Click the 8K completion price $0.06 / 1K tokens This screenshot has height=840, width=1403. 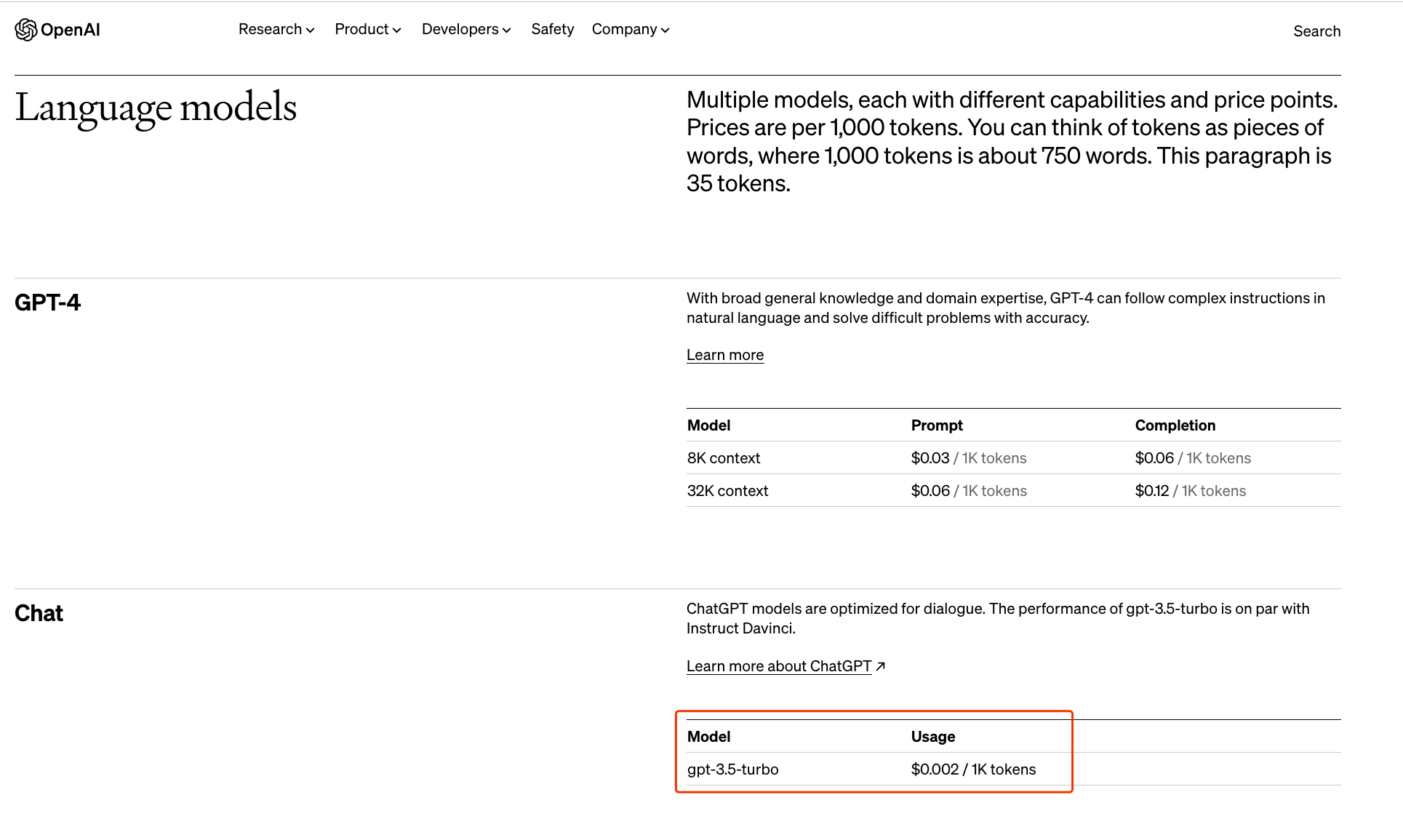(x=1193, y=458)
